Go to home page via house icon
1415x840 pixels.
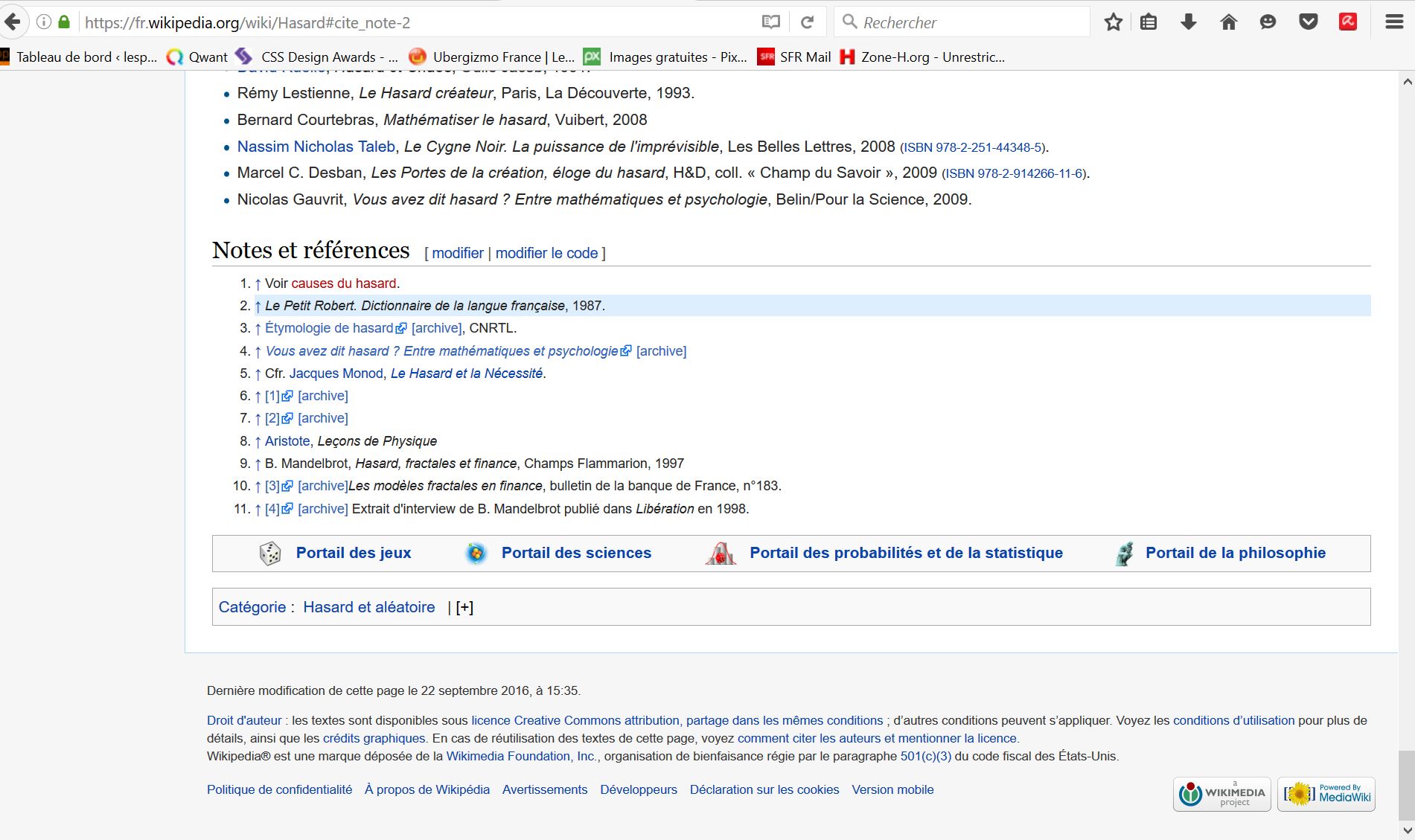coord(1229,22)
